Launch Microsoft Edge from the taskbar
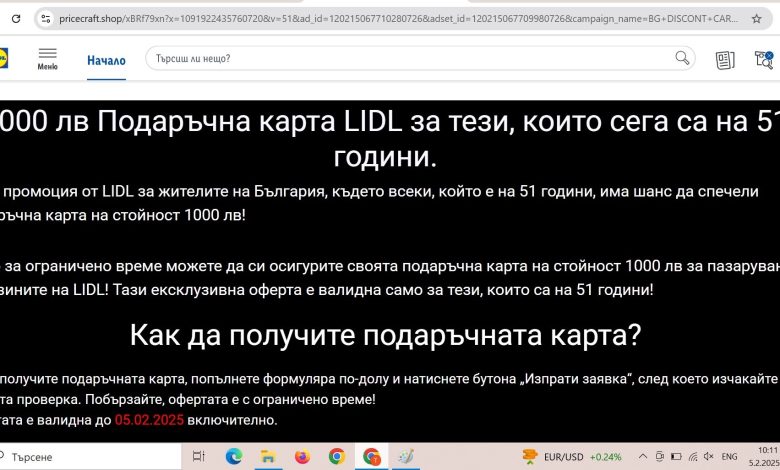 (x=234, y=456)
